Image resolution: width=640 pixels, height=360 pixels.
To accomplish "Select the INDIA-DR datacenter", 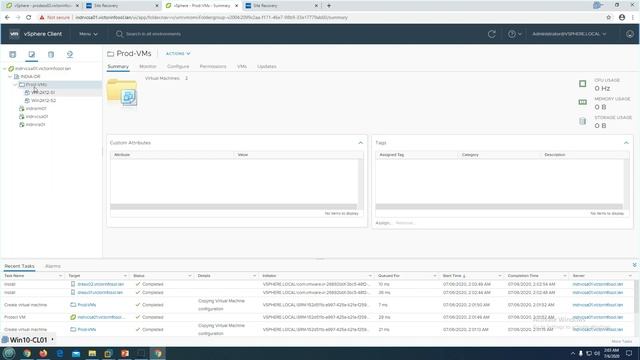I will click(x=31, y=76).
